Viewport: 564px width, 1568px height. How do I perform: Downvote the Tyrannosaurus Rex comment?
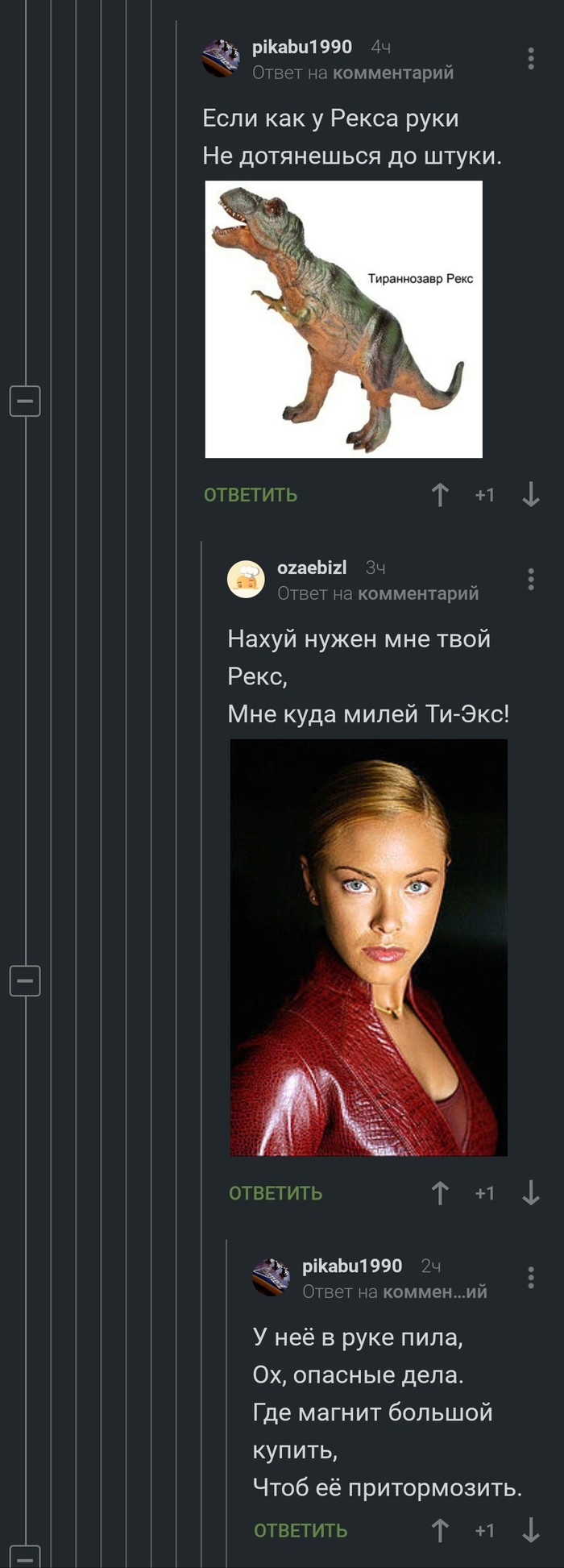[530, 495]
